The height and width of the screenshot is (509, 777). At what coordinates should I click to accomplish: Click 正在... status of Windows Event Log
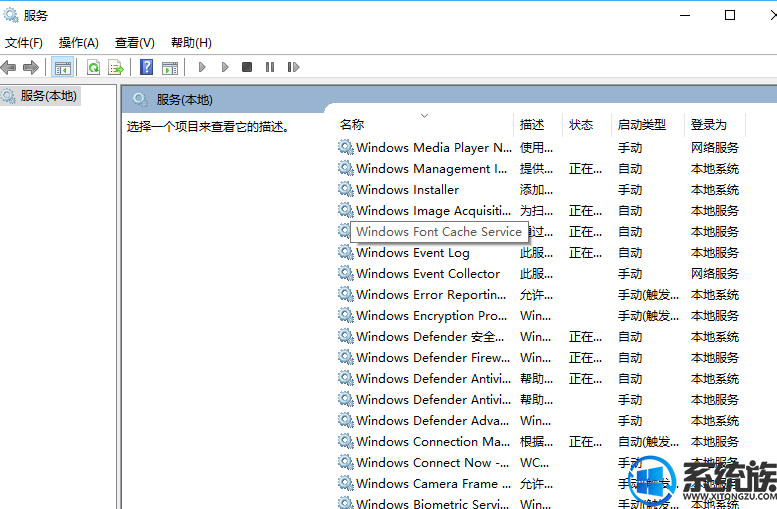585,253
